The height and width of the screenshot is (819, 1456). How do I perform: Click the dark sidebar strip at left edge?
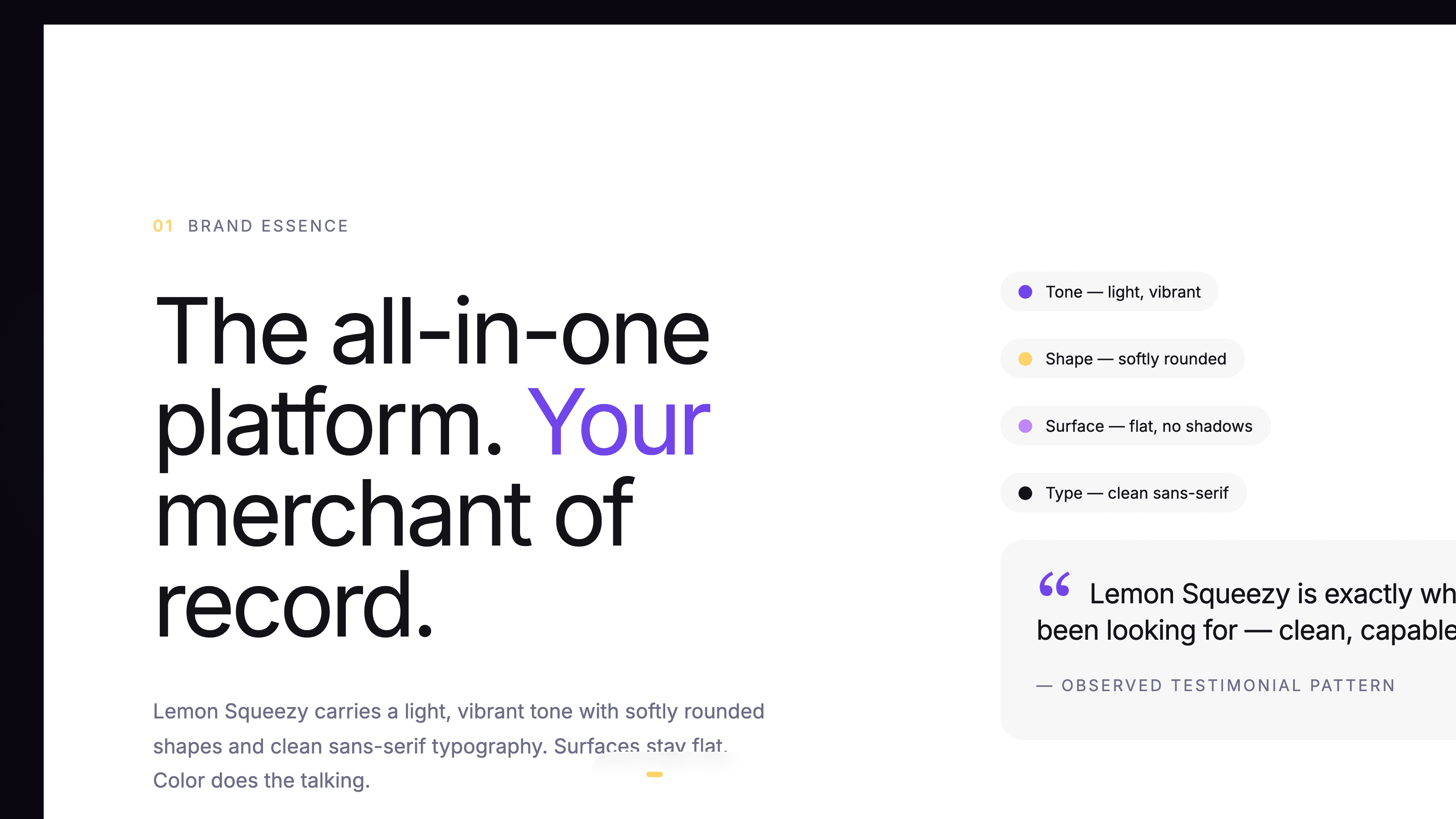click(x=21, y=421)
